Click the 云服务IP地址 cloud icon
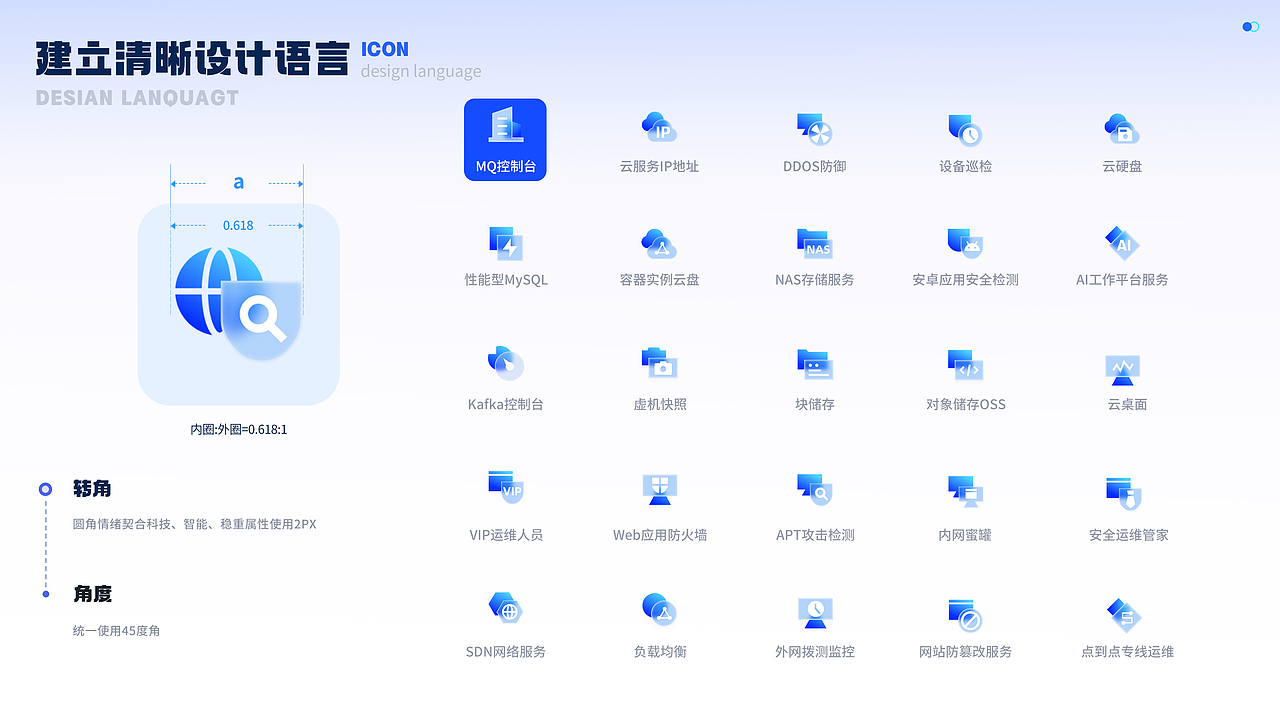This screenshot has width=1280, height=720. [659, 126]
